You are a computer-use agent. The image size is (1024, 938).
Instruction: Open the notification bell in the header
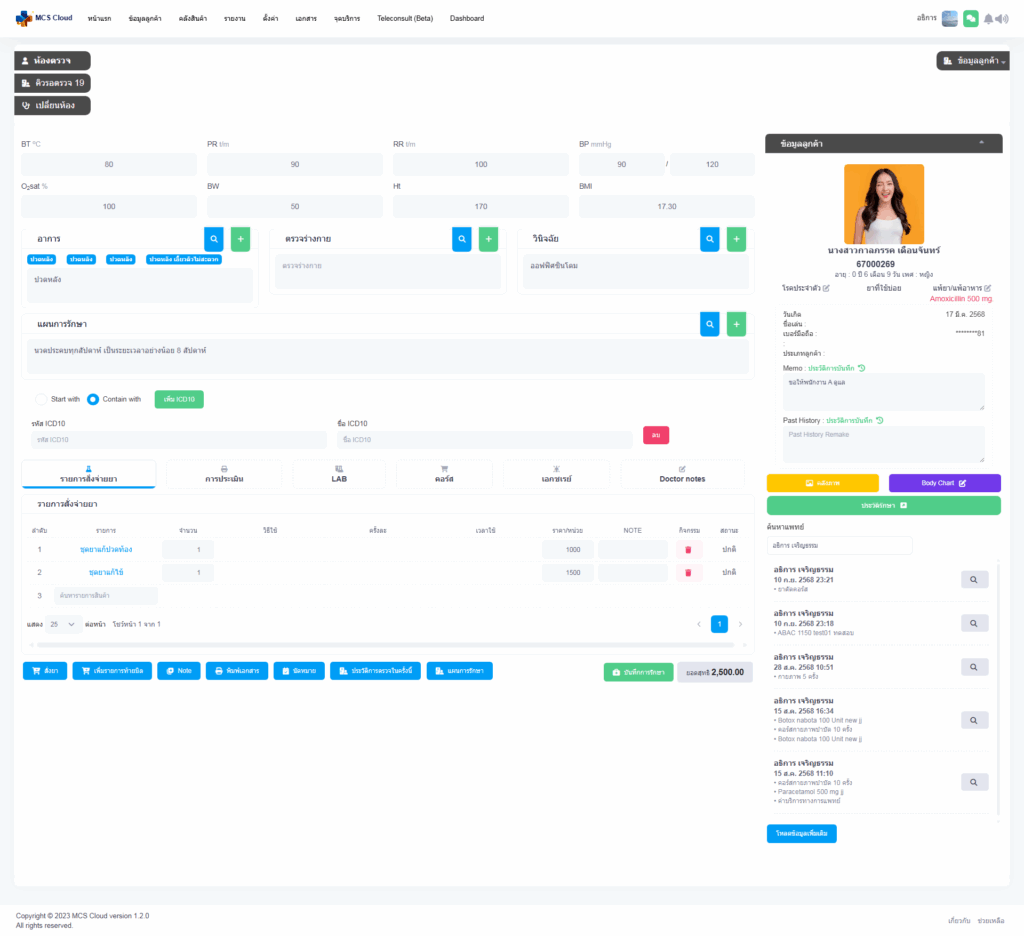tap(989, 19)
